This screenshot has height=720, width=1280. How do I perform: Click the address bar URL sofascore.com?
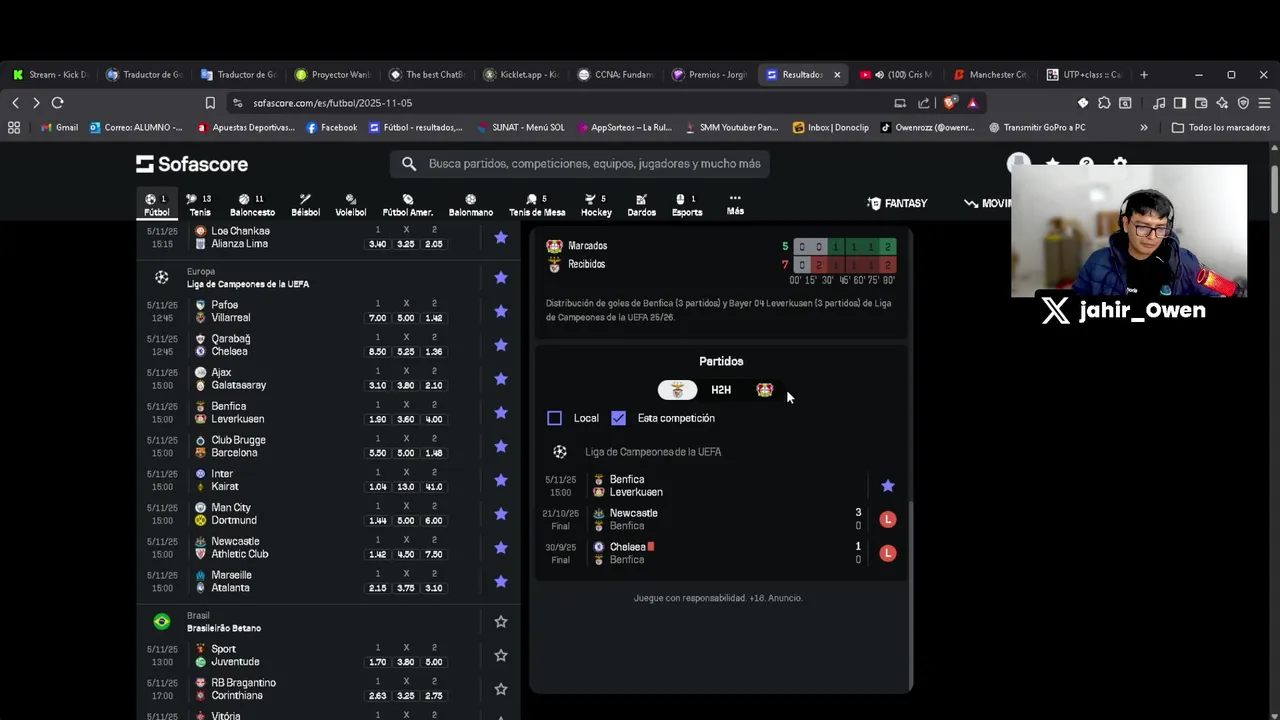(x=332, y=103)
